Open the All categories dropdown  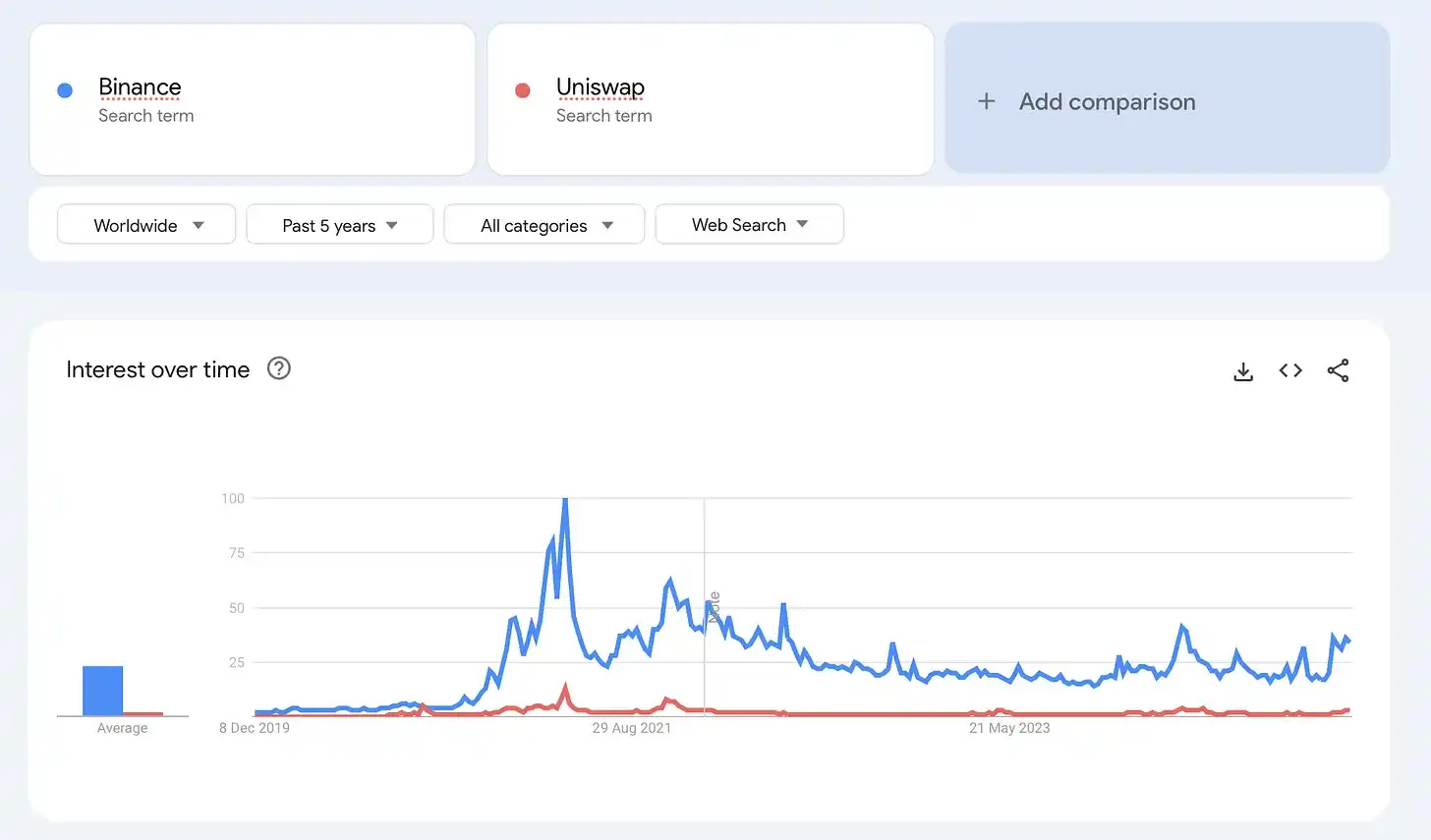click(x=544, y=225)
